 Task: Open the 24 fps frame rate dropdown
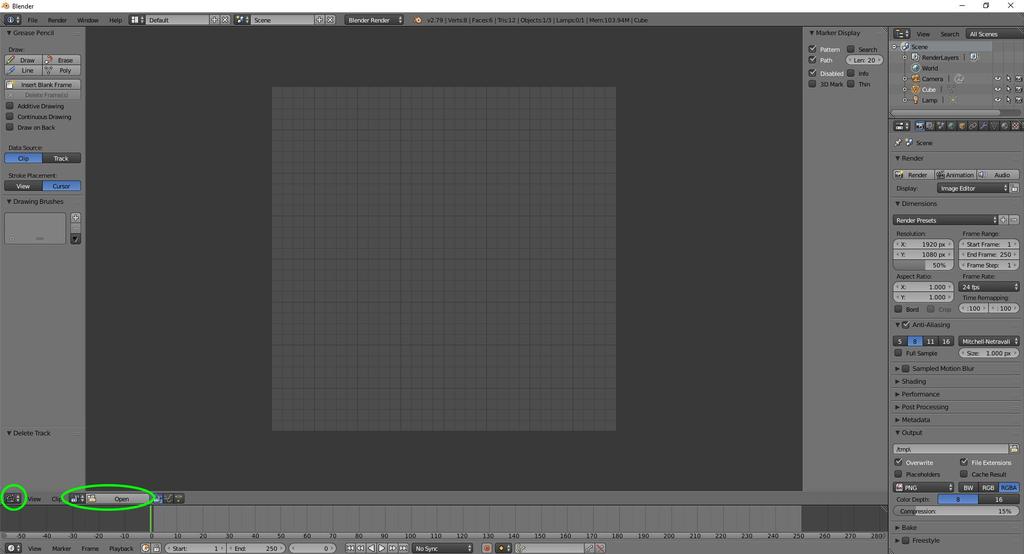[x=989, y=287]
